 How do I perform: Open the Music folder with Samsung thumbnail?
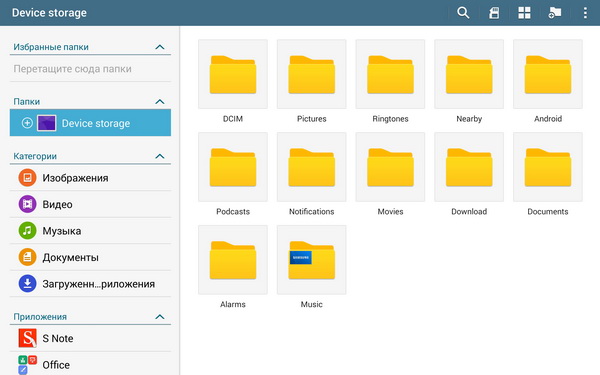coord(311,267)
